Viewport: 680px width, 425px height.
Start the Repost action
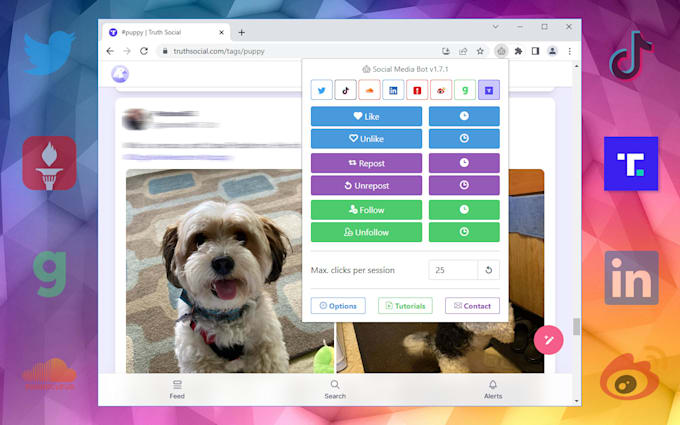coord(366,163)
